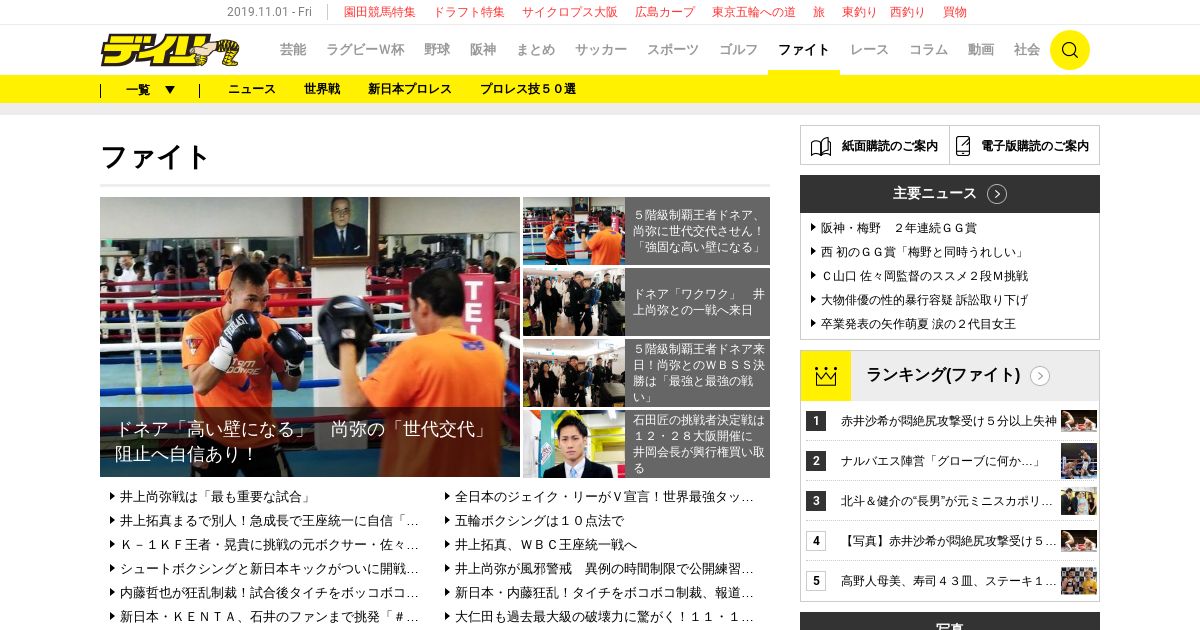This screenshot has height=630, width=1200.
Task: Open the サイクロプス大阪 top link
Action: pyautogui.click(x=570, y=12)
